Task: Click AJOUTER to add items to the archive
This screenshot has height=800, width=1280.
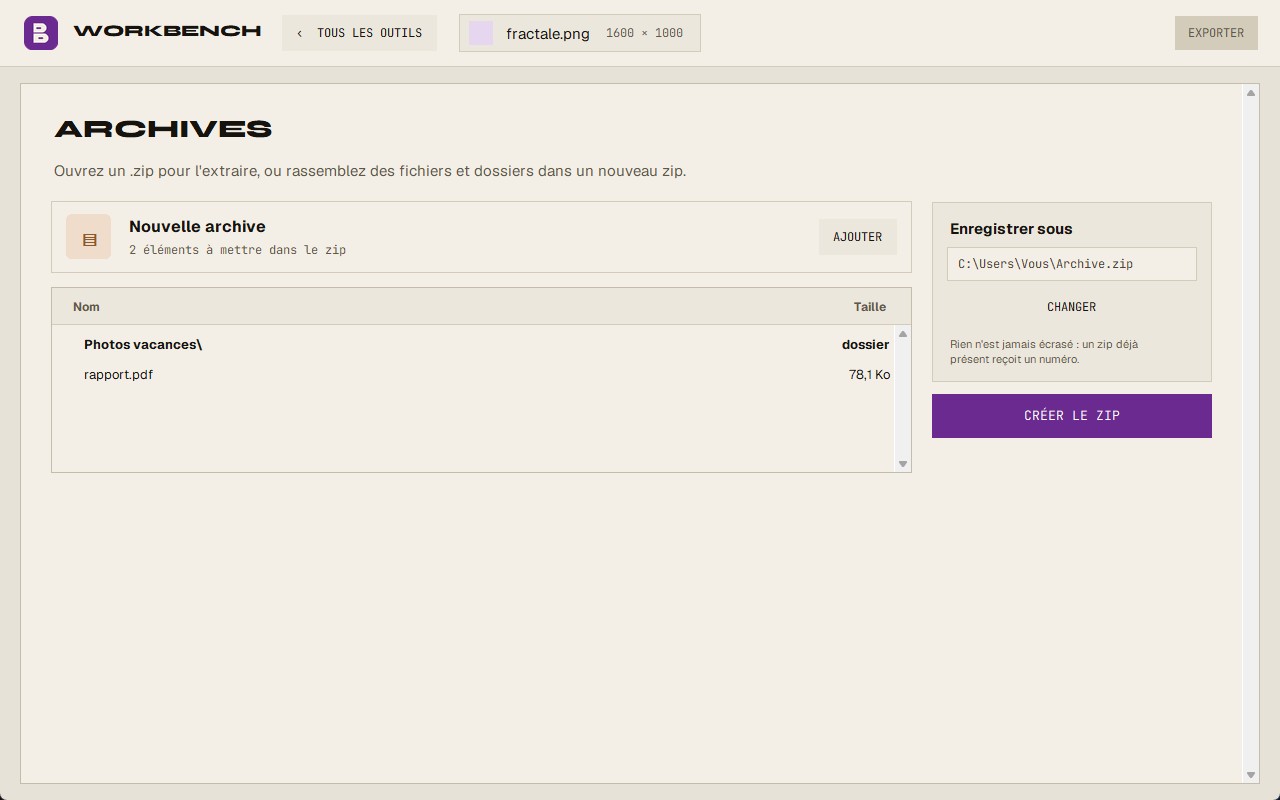Action: point(858,237)
